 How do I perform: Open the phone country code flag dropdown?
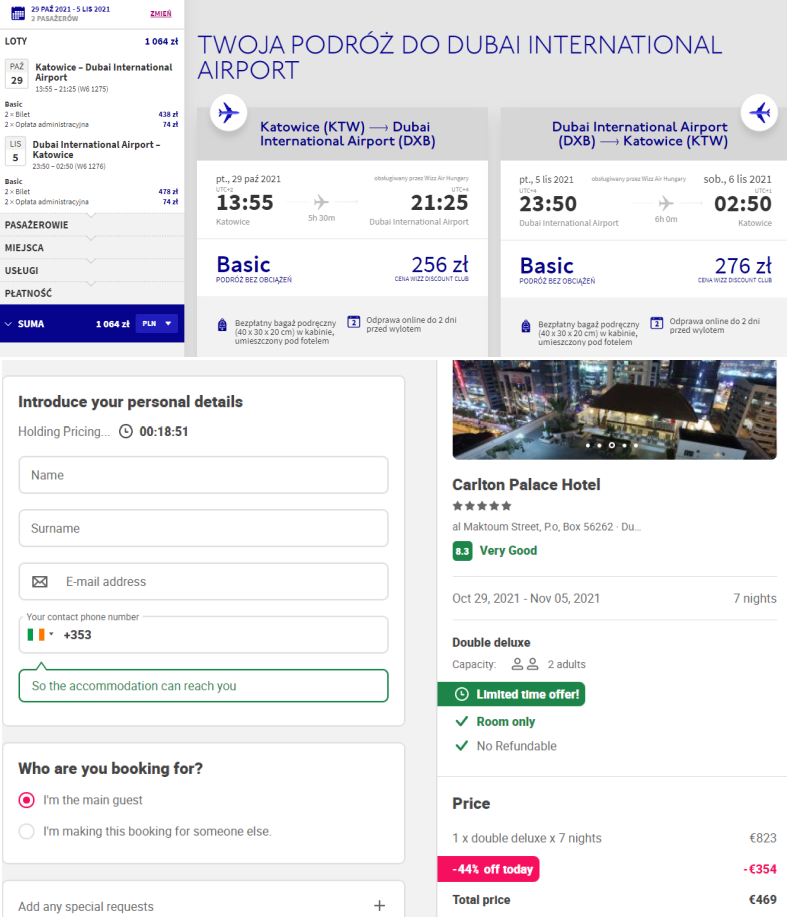tap(41, 635)
